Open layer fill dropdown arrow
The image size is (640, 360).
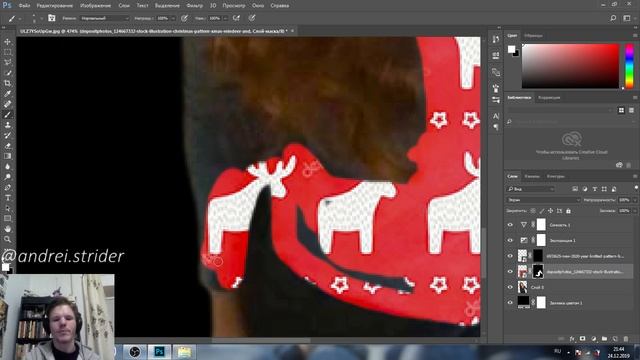(634, 211)
